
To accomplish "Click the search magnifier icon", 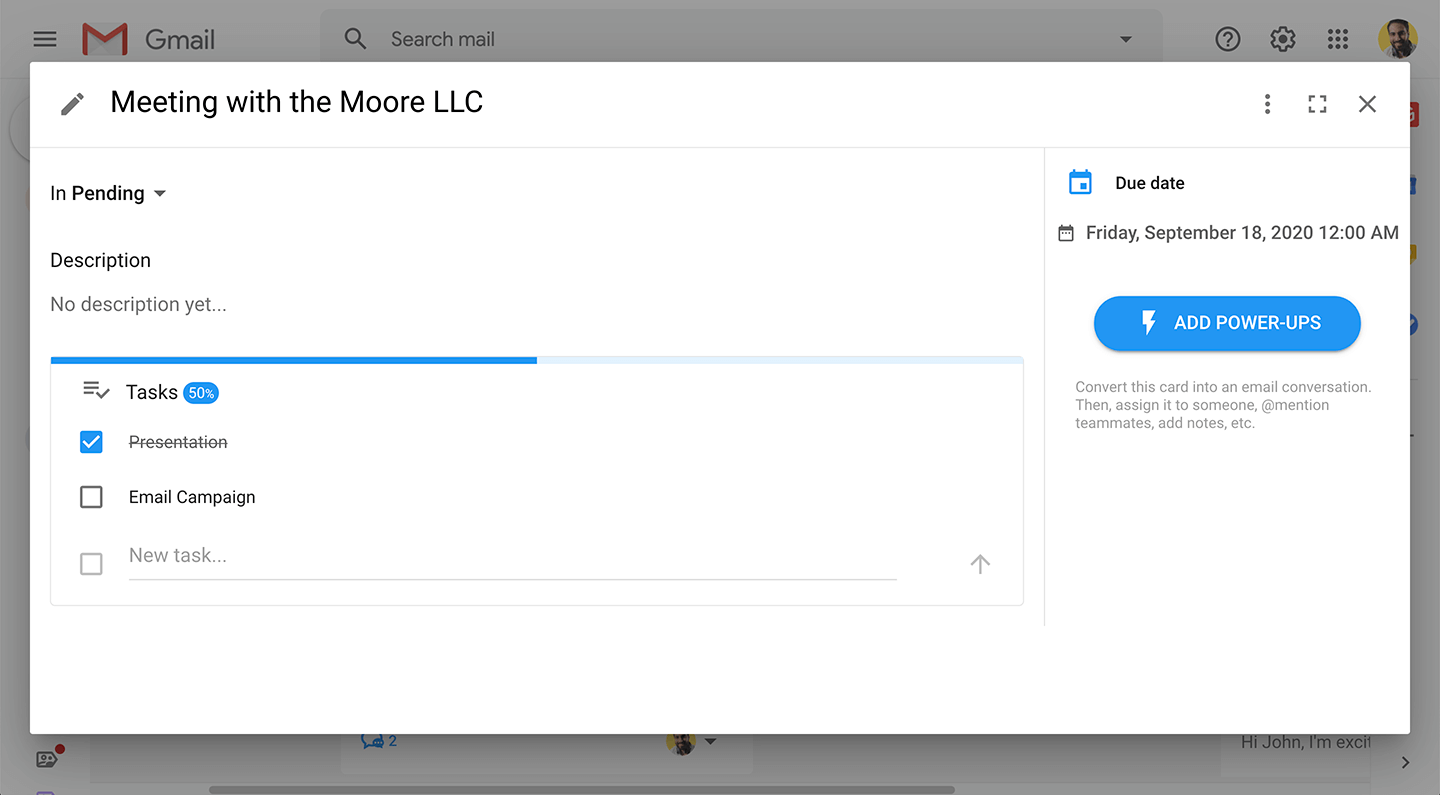I will click(x=355, y=39).
